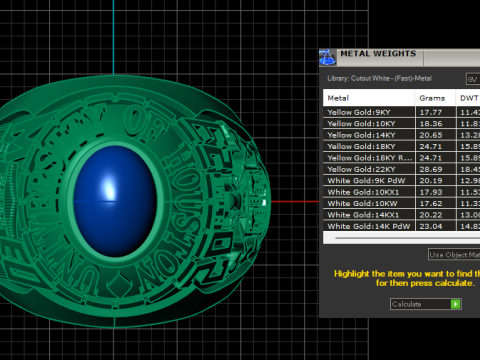The height and width of the screenshot is (360, 480).
Task: Select the Yellow Gold:9KY row
Action: pyautogui.click(x=402, y=112)
